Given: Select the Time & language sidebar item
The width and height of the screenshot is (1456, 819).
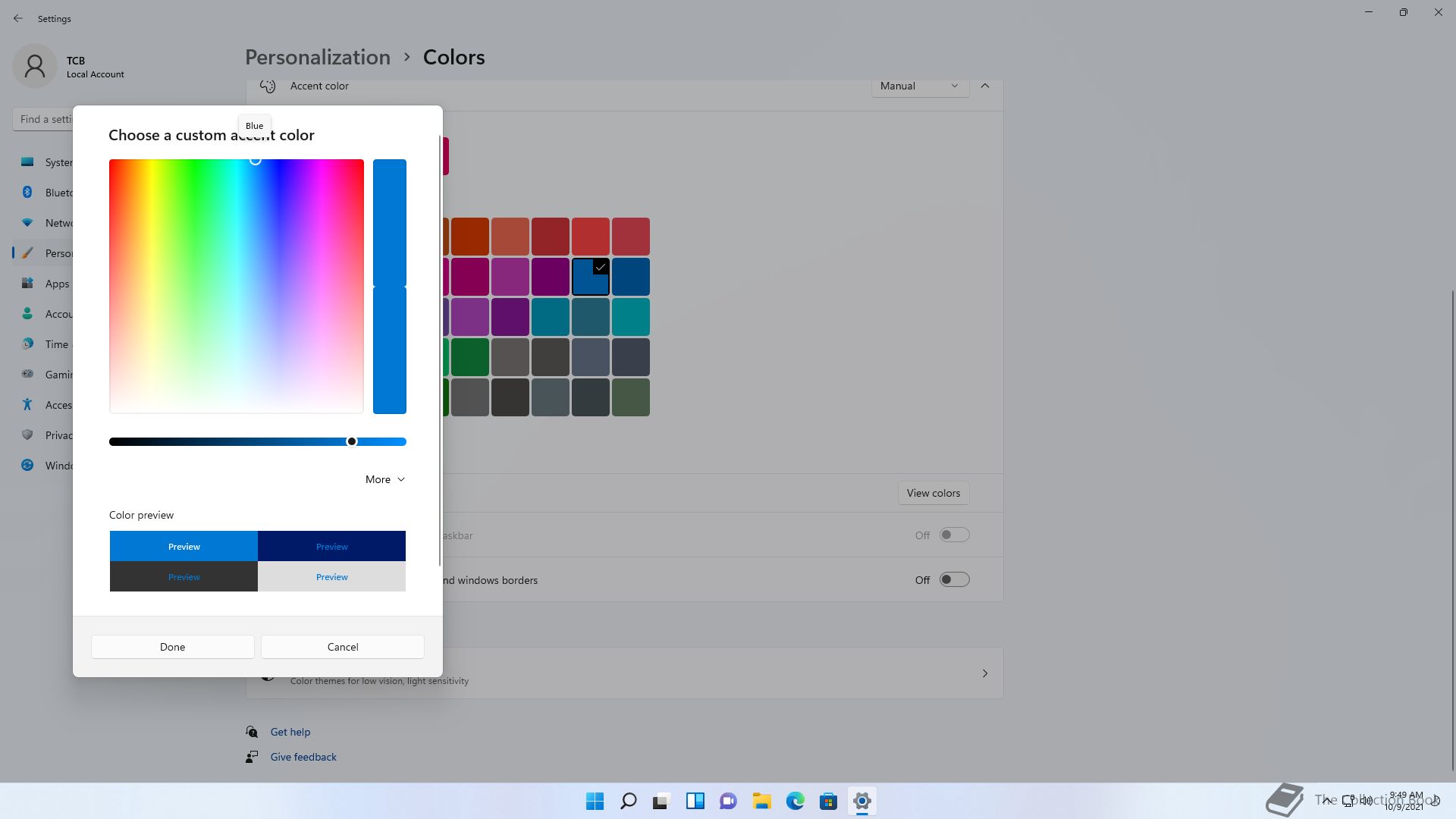Looking at the screenshot, I should tap(56, 344).
